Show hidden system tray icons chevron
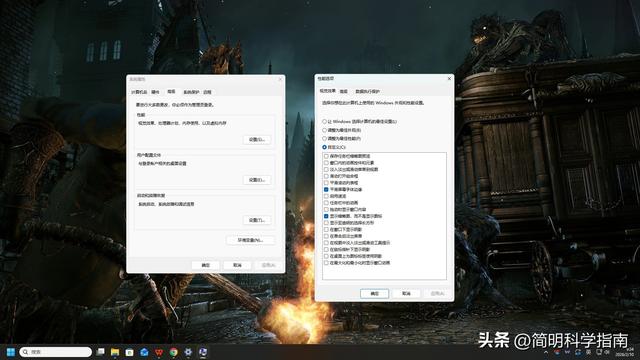 click(546, 352)
